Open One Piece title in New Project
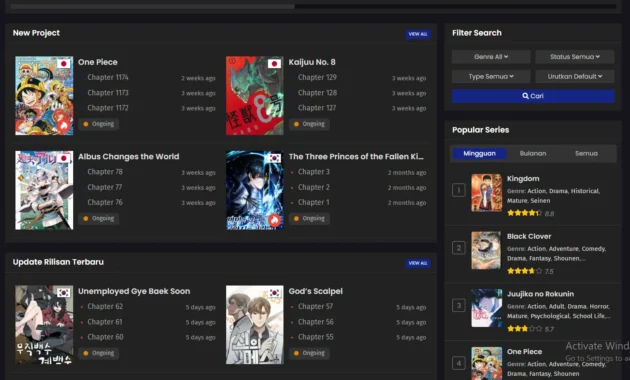The height and width of the screenshot is (380, 630). coord(98,62)
